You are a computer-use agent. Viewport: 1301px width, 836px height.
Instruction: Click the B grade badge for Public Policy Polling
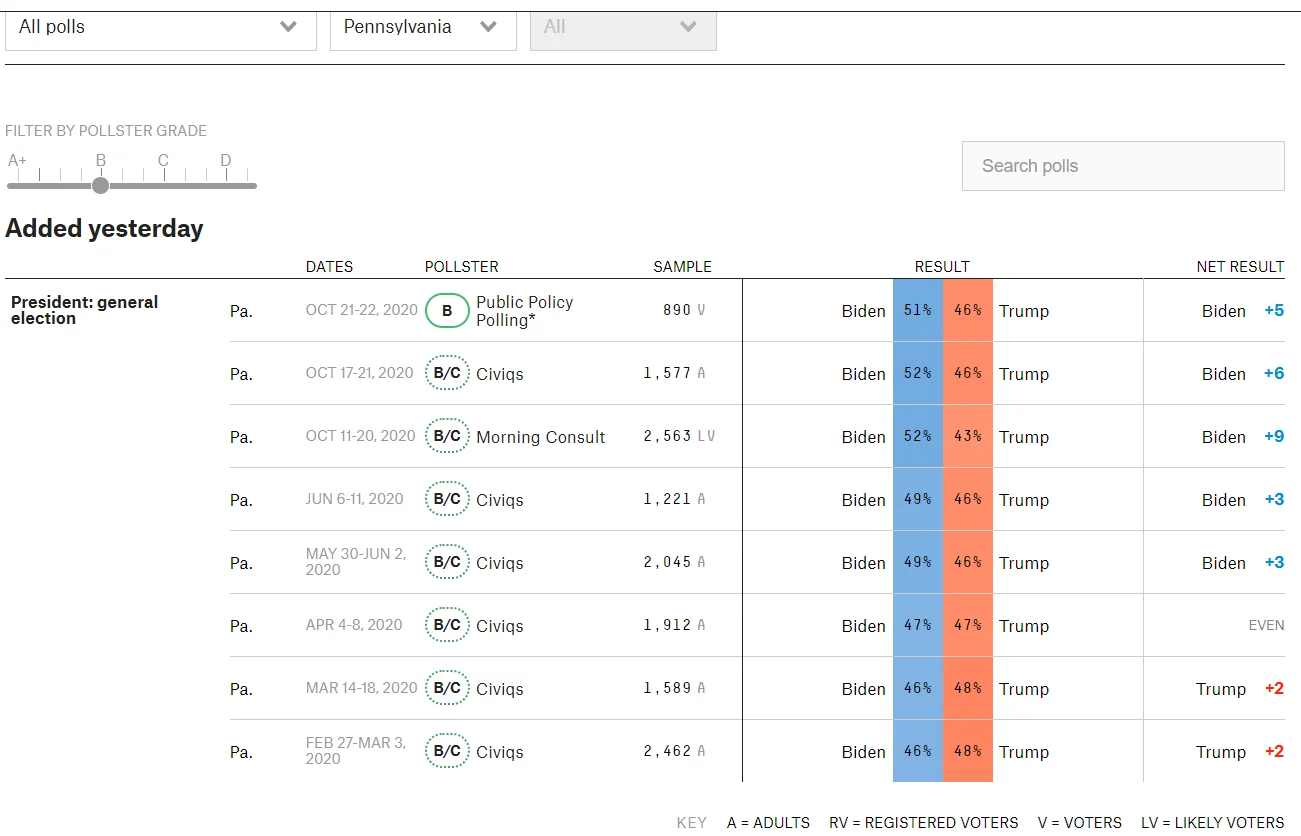(x=447, y=311)
